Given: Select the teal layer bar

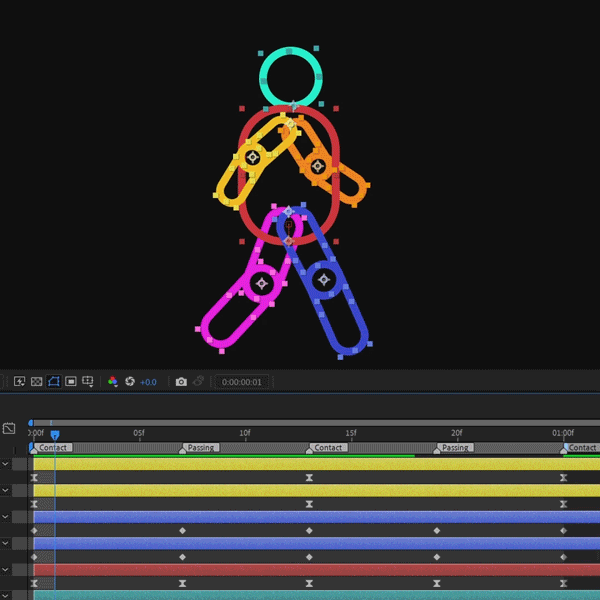Looking at the screenshot, I should [316, 595].
